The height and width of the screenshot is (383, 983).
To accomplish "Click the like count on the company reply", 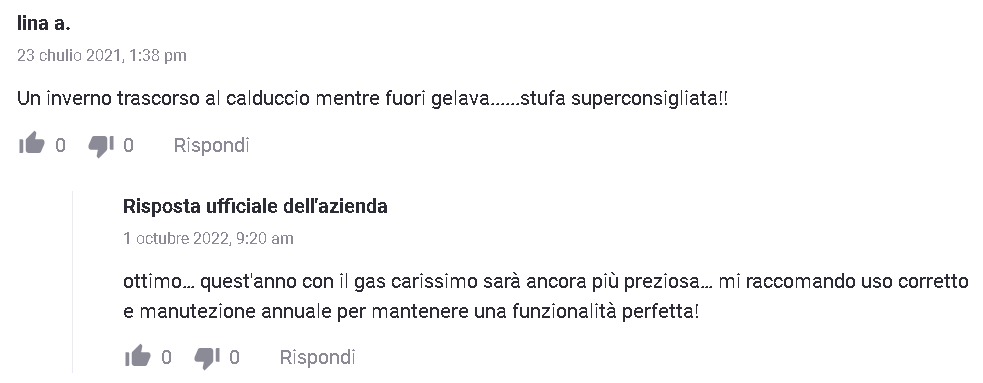I will [166, 357].
